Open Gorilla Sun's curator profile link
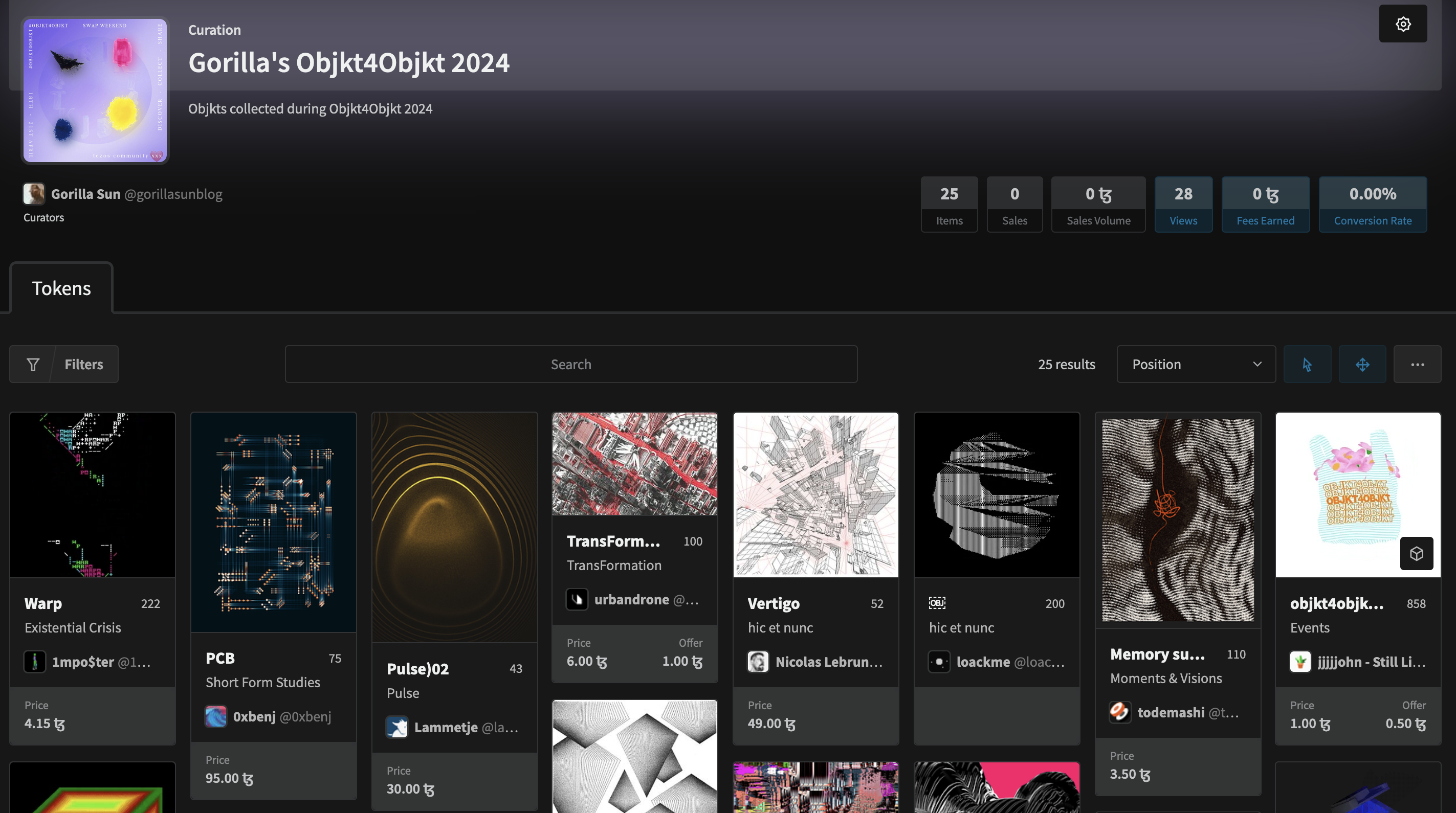The image size is (1456, 813). [85, 194]
